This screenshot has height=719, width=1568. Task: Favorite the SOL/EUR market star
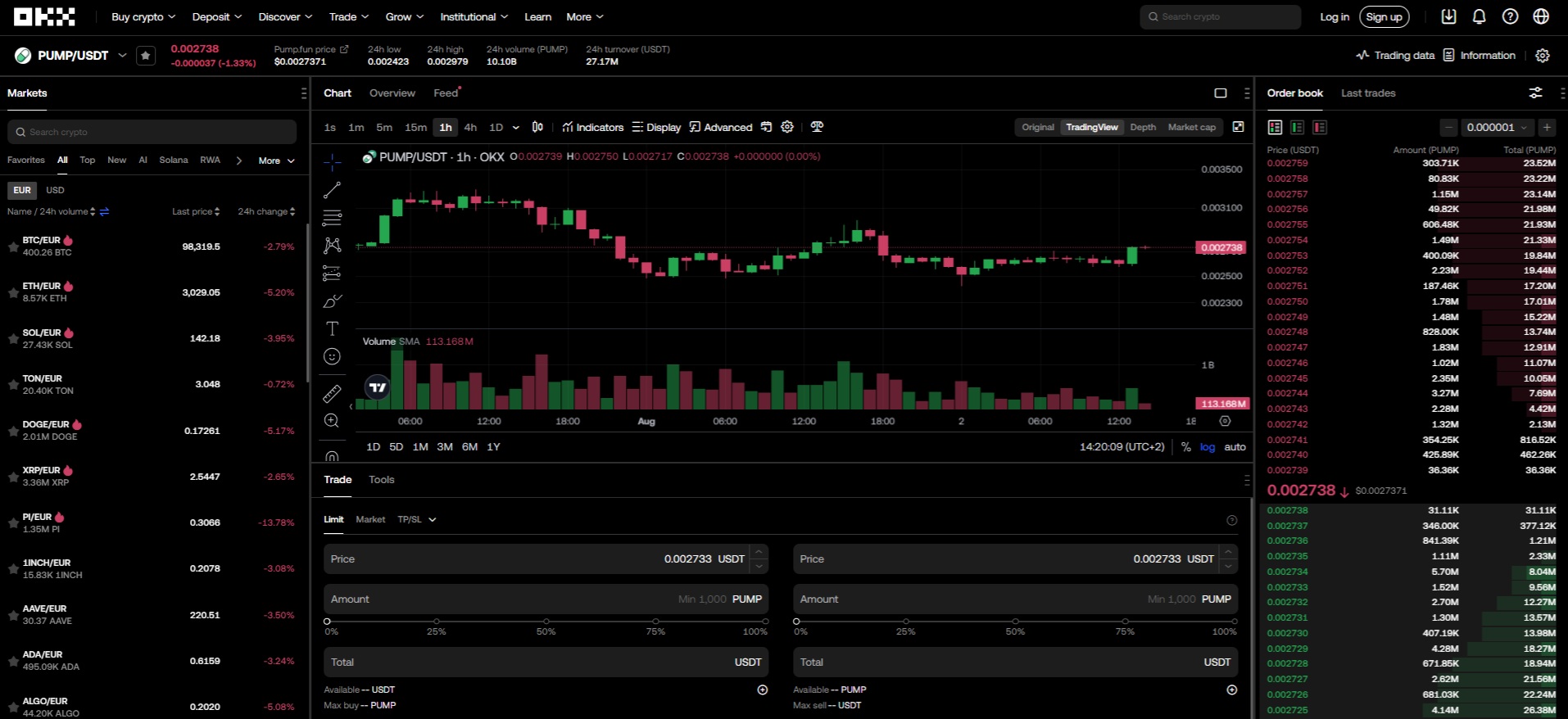(13, 338)
